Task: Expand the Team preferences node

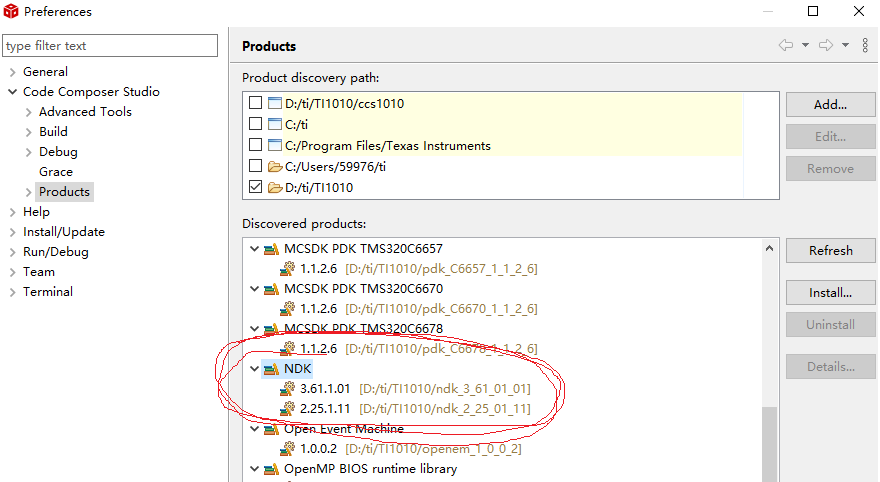Action: point(12,272)
